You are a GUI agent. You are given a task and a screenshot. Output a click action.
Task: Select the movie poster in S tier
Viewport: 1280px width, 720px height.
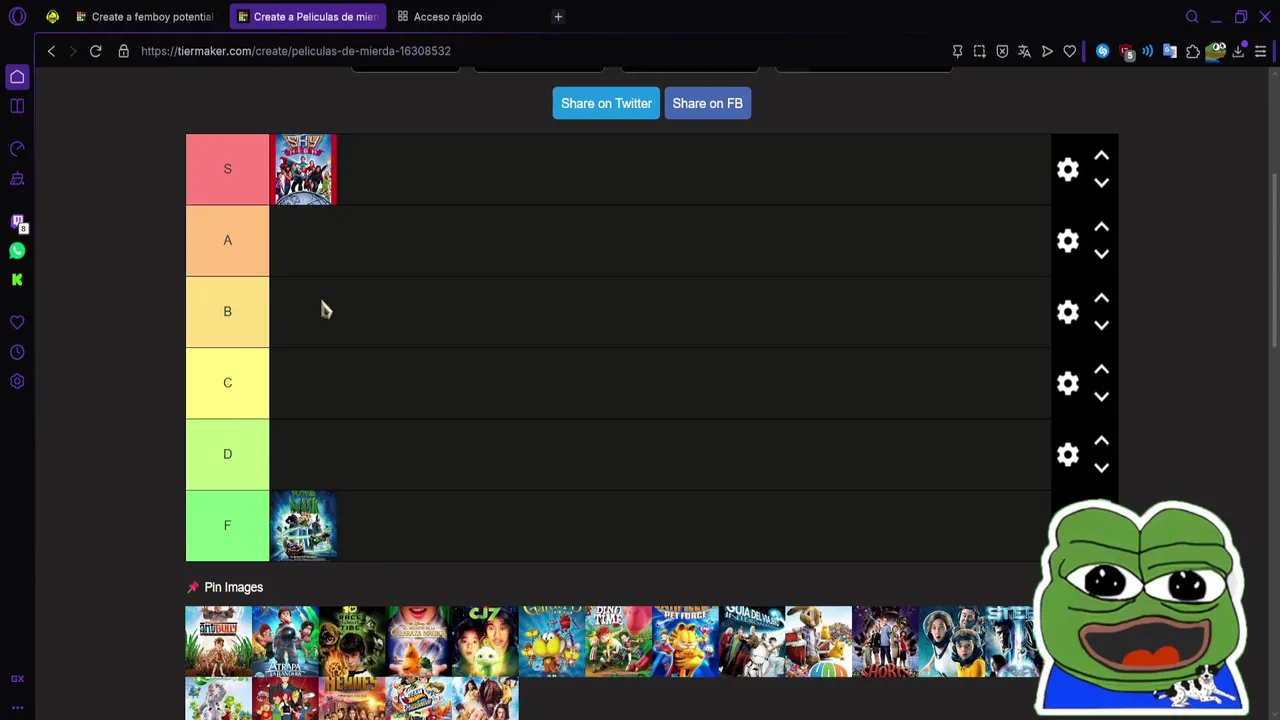point(305,169)
